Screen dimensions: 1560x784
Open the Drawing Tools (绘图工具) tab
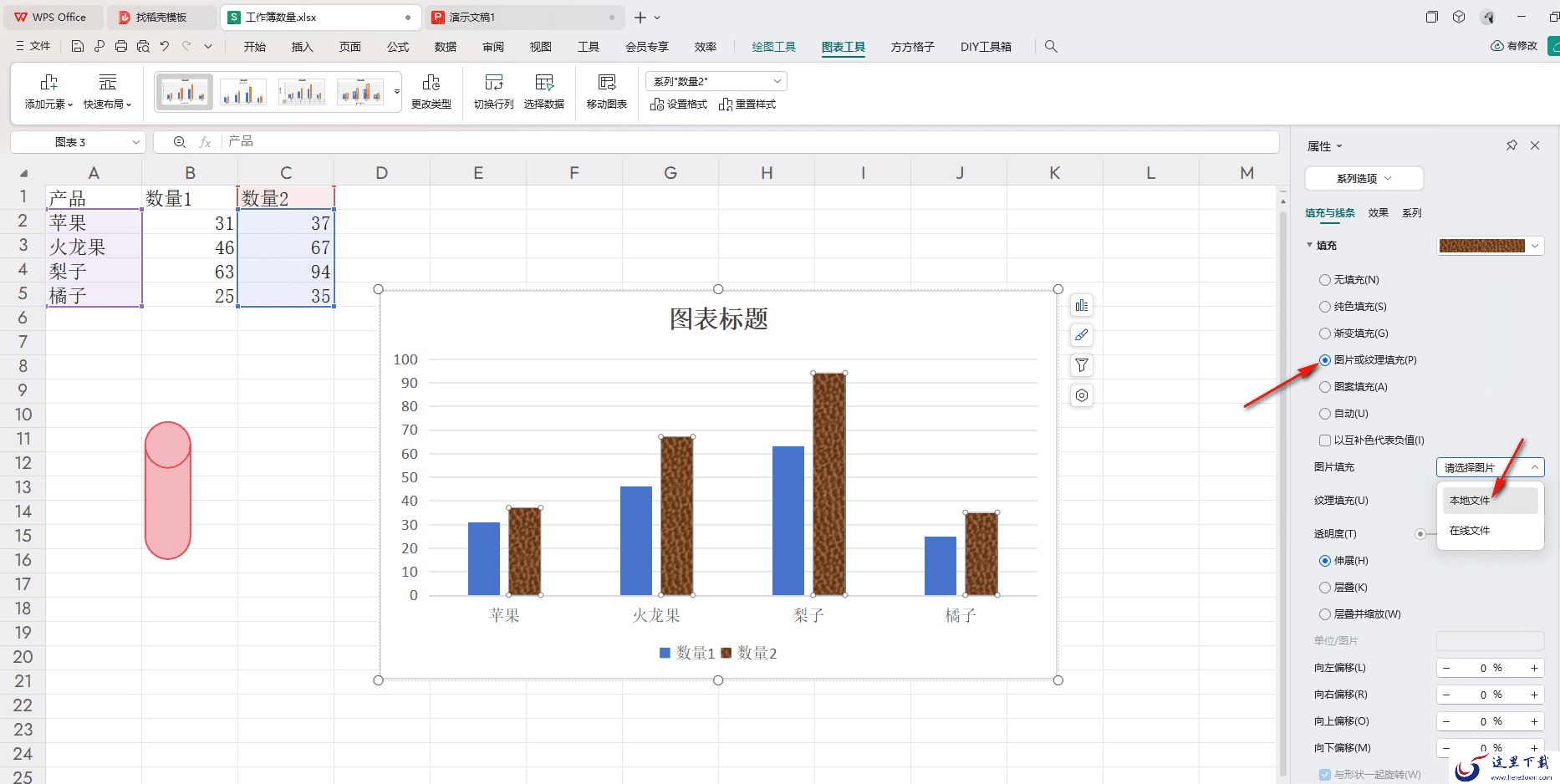coord(773,47)
